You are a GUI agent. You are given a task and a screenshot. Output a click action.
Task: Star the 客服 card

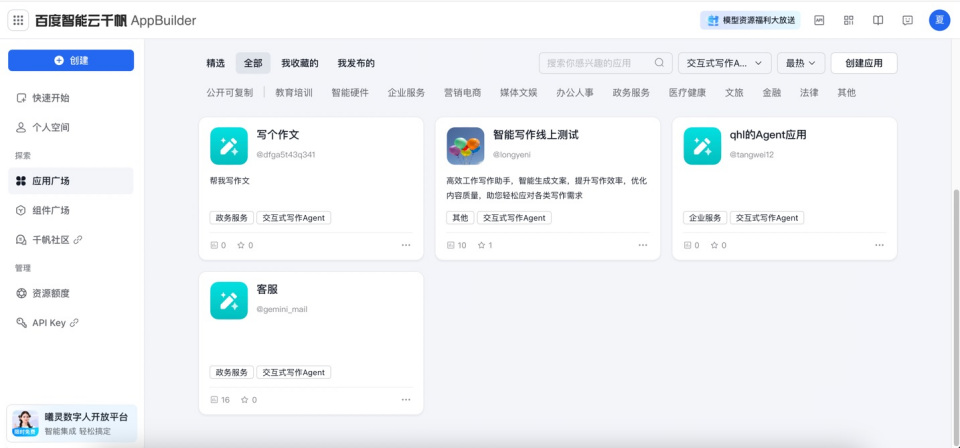[x=244, y=400]
